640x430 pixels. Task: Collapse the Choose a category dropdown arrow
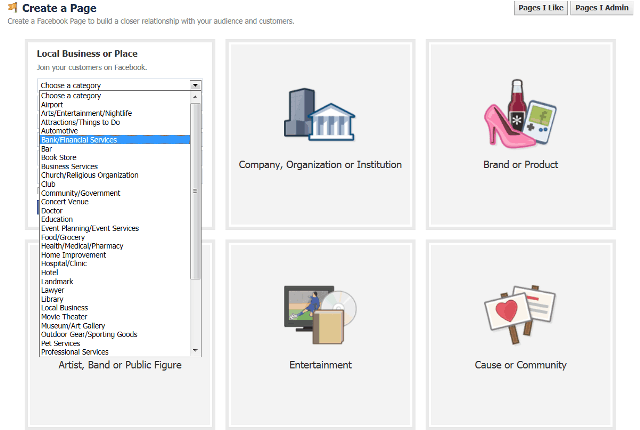point(195,85)
